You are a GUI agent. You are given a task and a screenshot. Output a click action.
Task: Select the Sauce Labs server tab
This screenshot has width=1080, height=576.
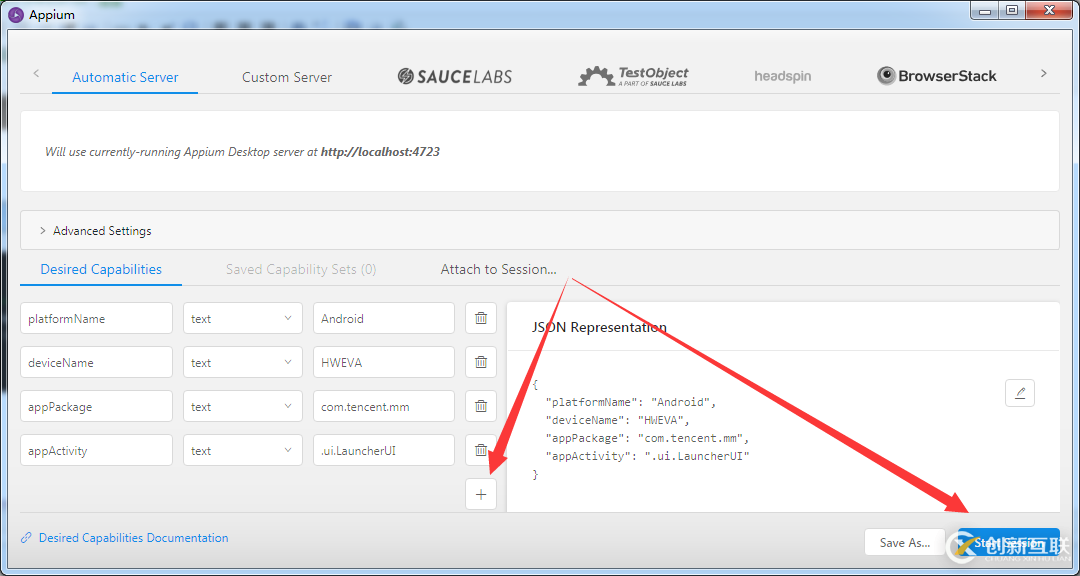coord(455,76)
